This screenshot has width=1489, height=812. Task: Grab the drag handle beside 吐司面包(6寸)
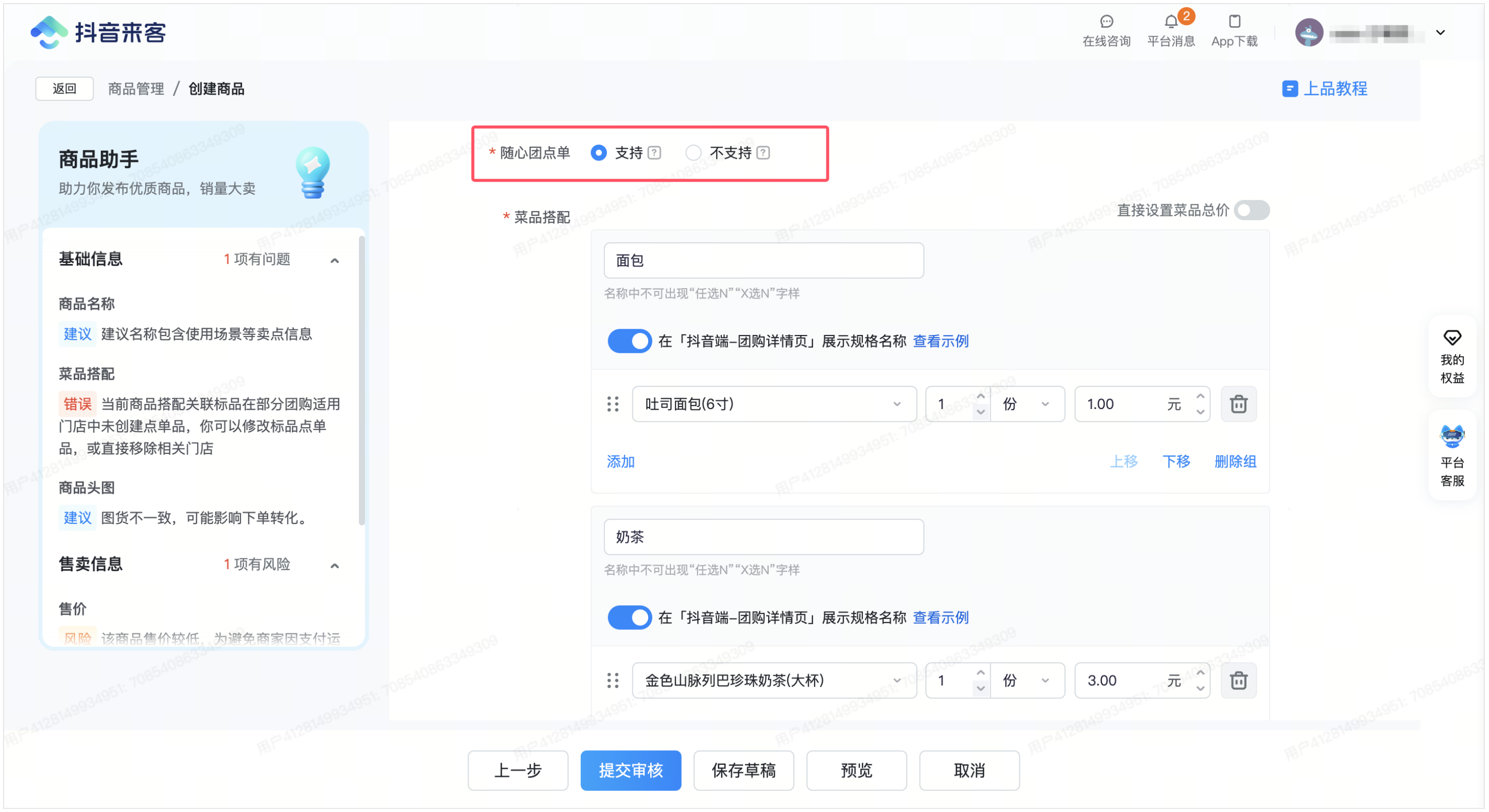tap(613, 404)
